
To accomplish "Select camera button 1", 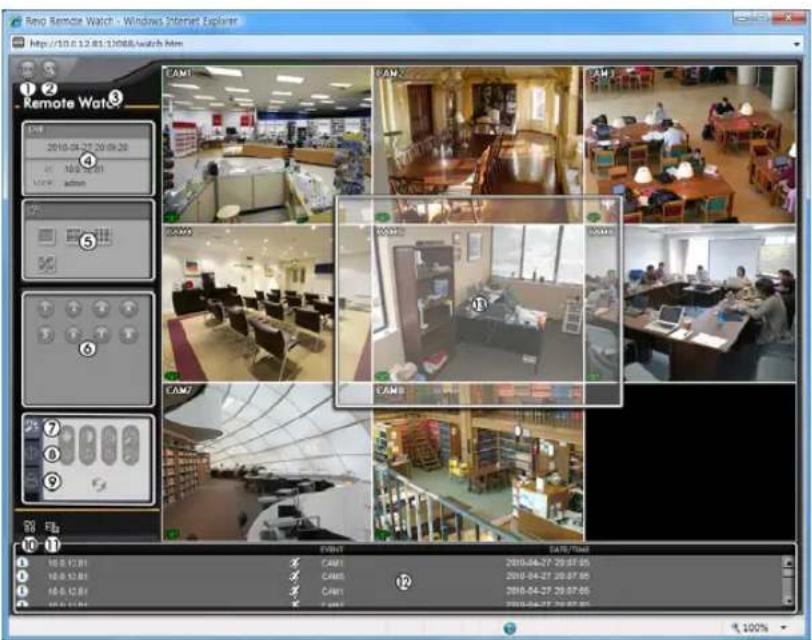I will point(46,309).
